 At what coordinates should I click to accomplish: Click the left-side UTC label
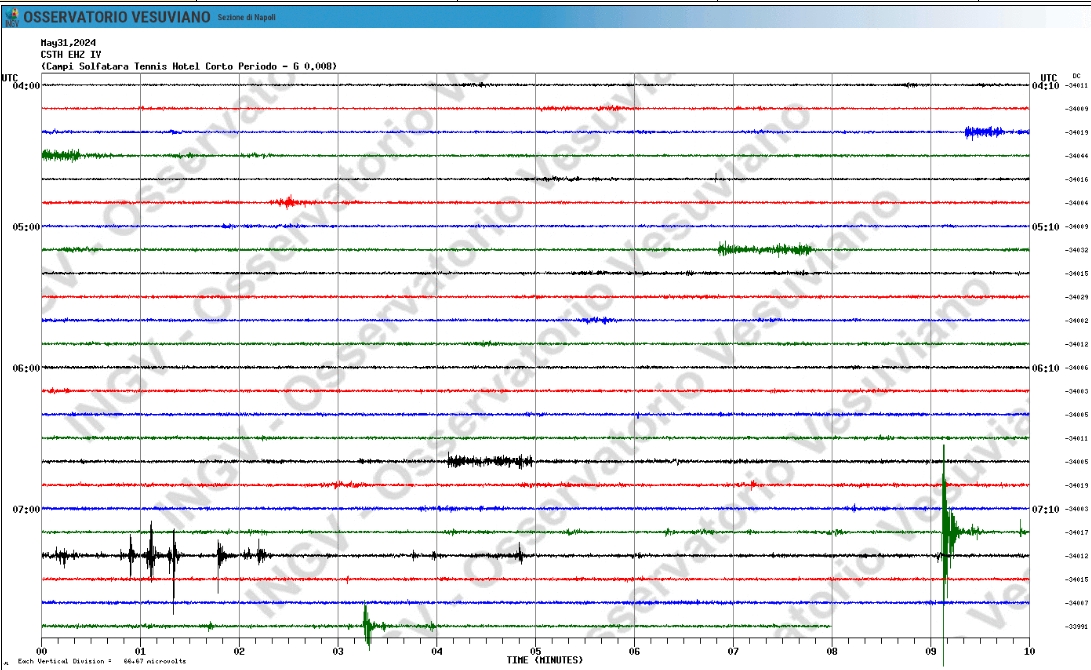point(10,77)
